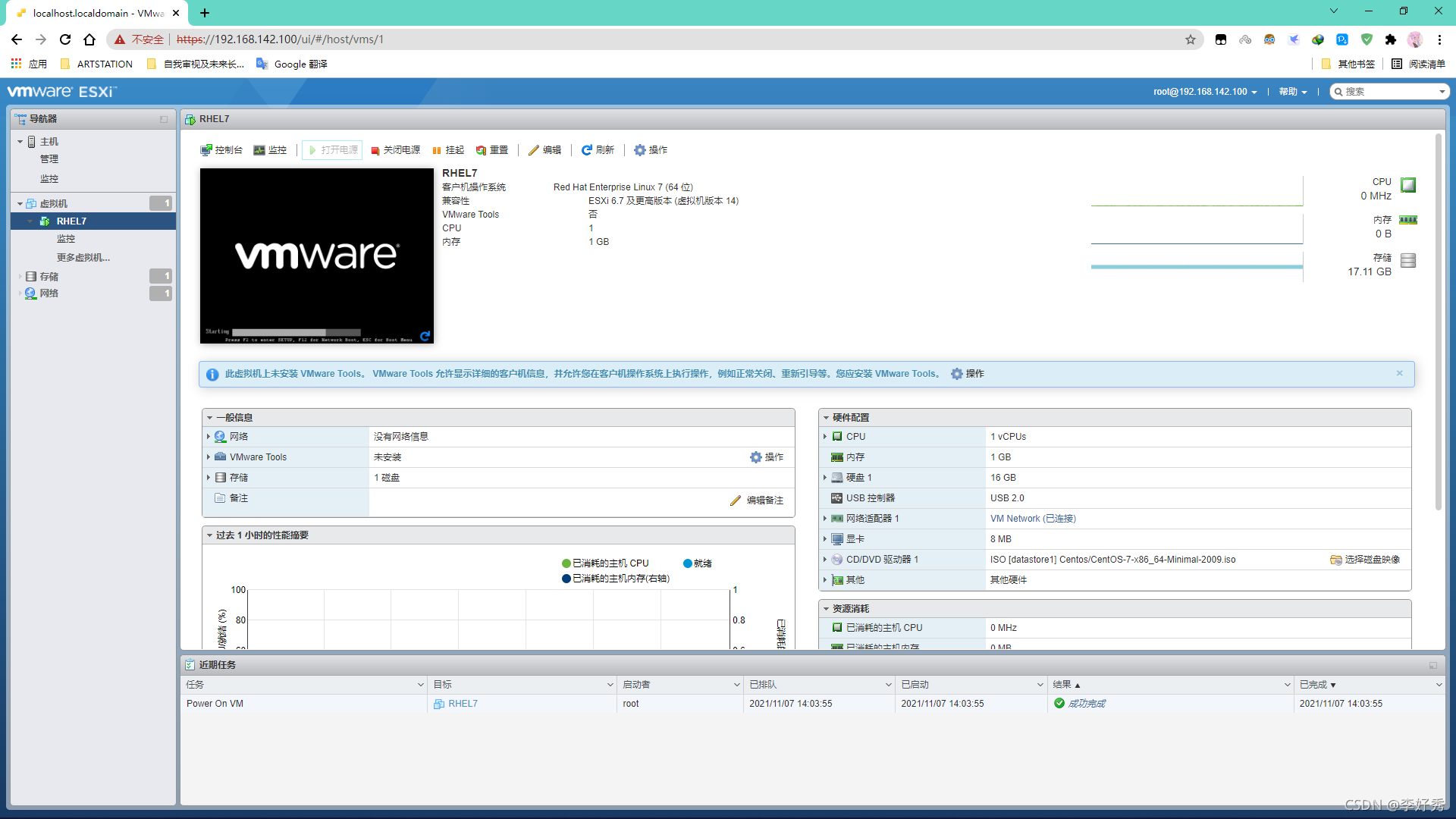1456x819 pixels.
Task: Click the power off (关闭电源) icon
Action: [375, 150]
